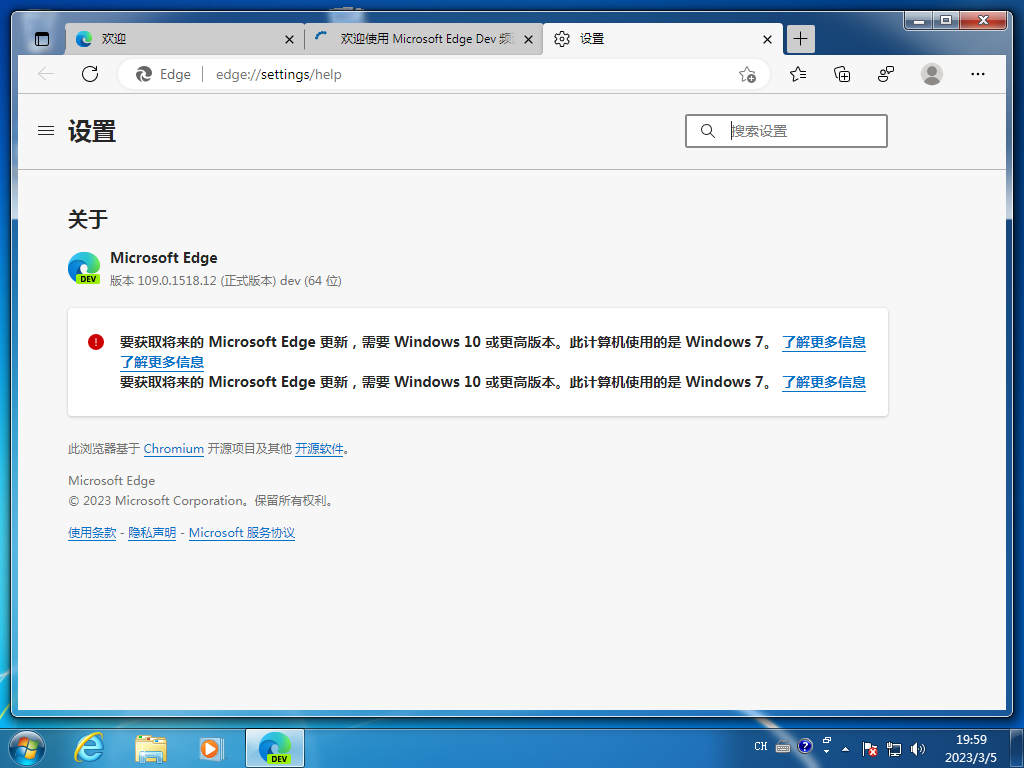Open the Microsoft 服务协议 link
Viewport: 1024px width, 768px height.
point(242,533)
